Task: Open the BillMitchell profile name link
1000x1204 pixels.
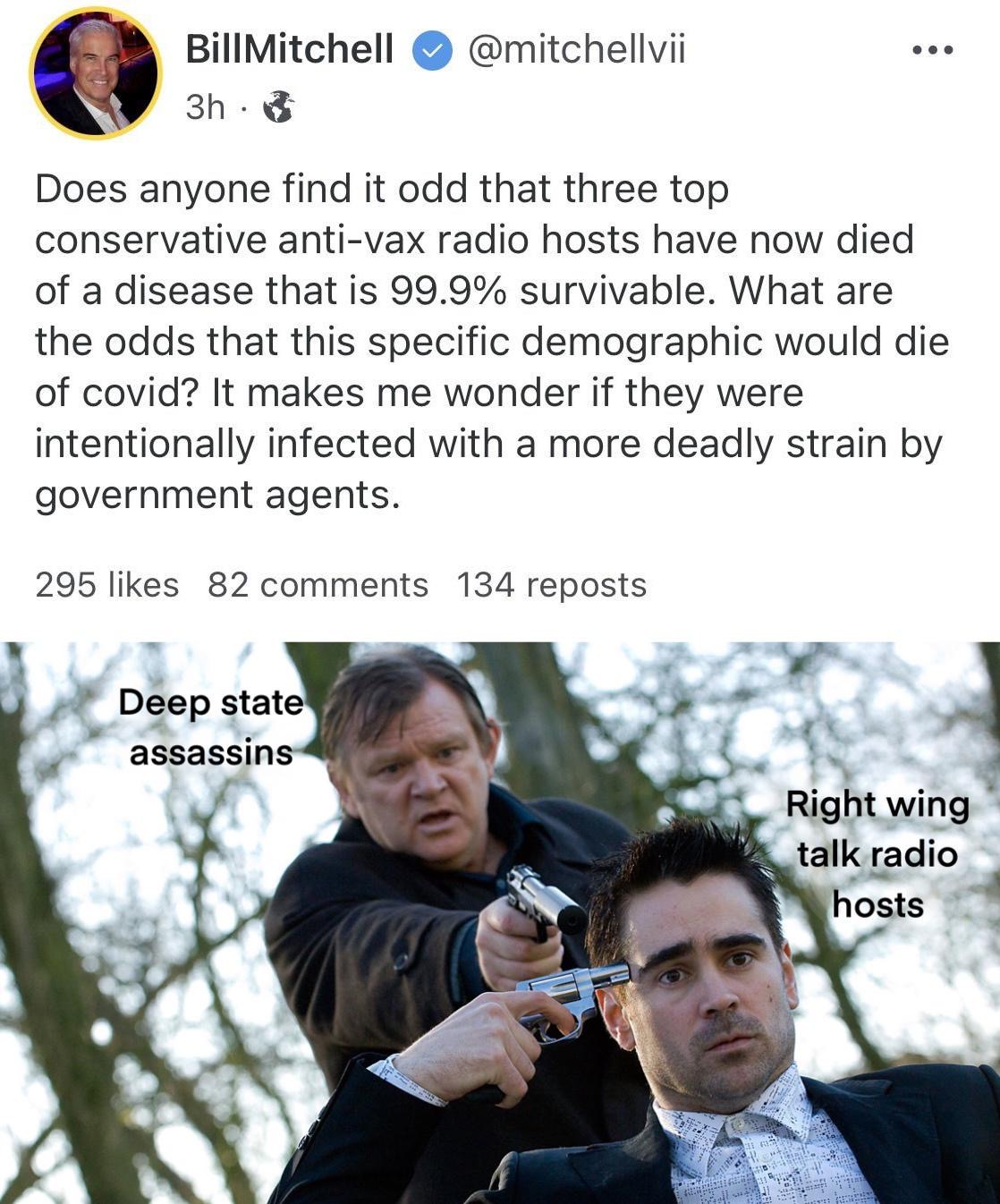Action: coord(289,50)
